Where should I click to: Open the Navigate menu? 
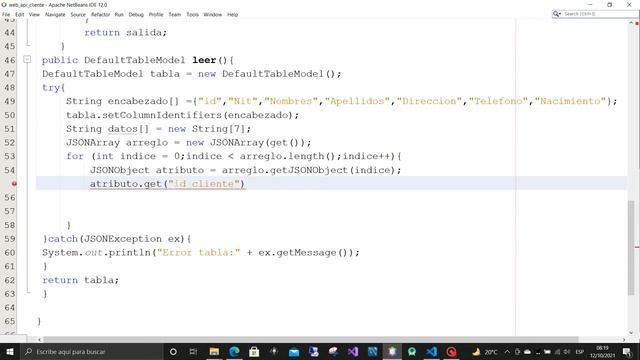(55, 14)
